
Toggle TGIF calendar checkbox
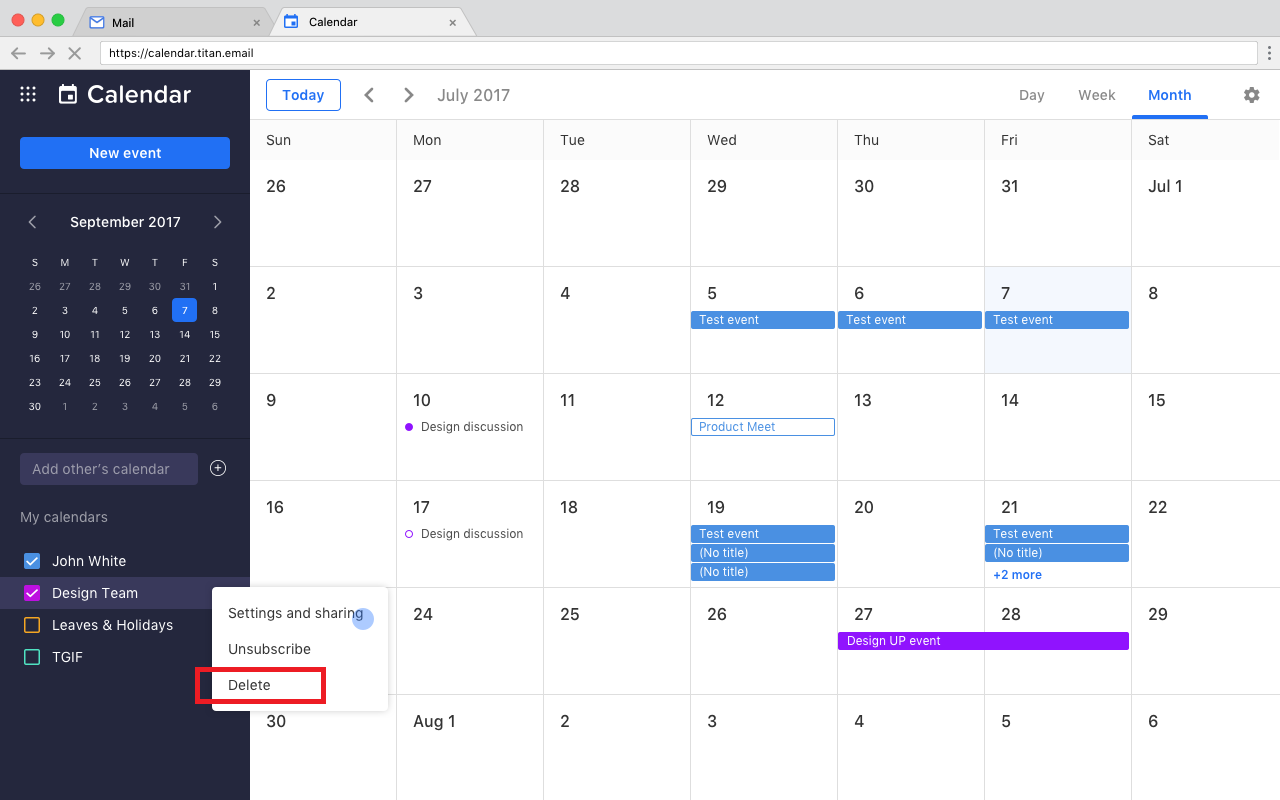(x=32, y=657)
